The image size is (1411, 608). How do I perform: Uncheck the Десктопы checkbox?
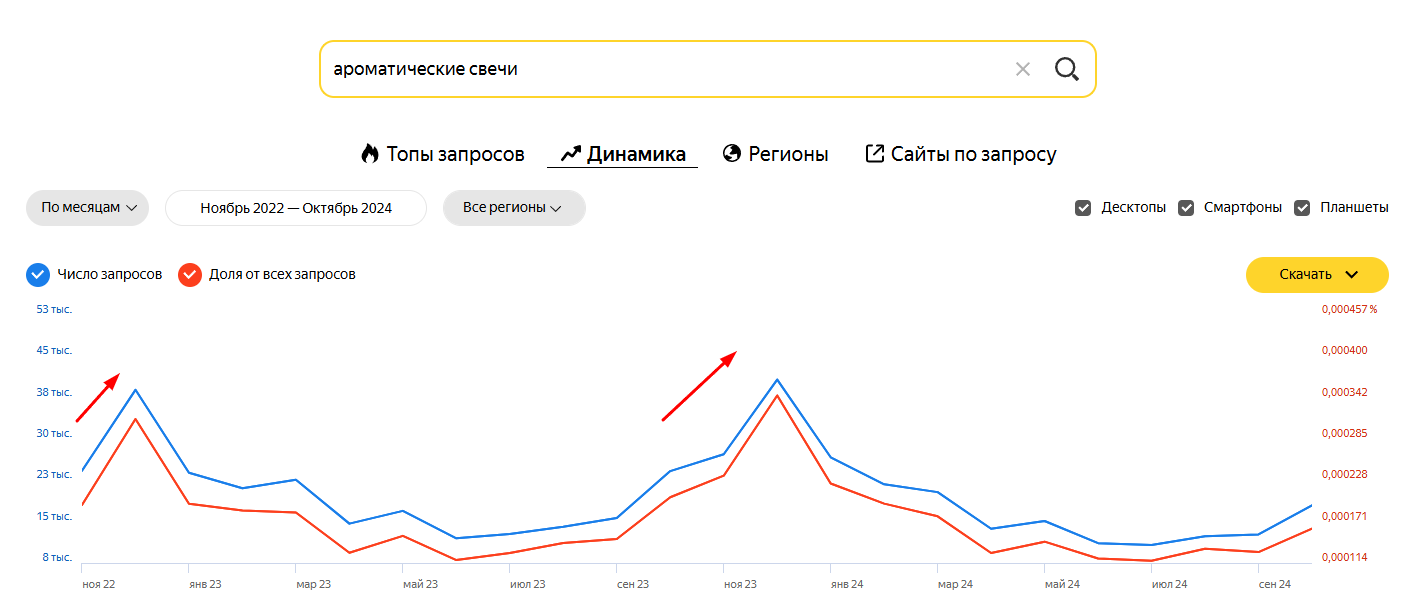[1083, 208]
